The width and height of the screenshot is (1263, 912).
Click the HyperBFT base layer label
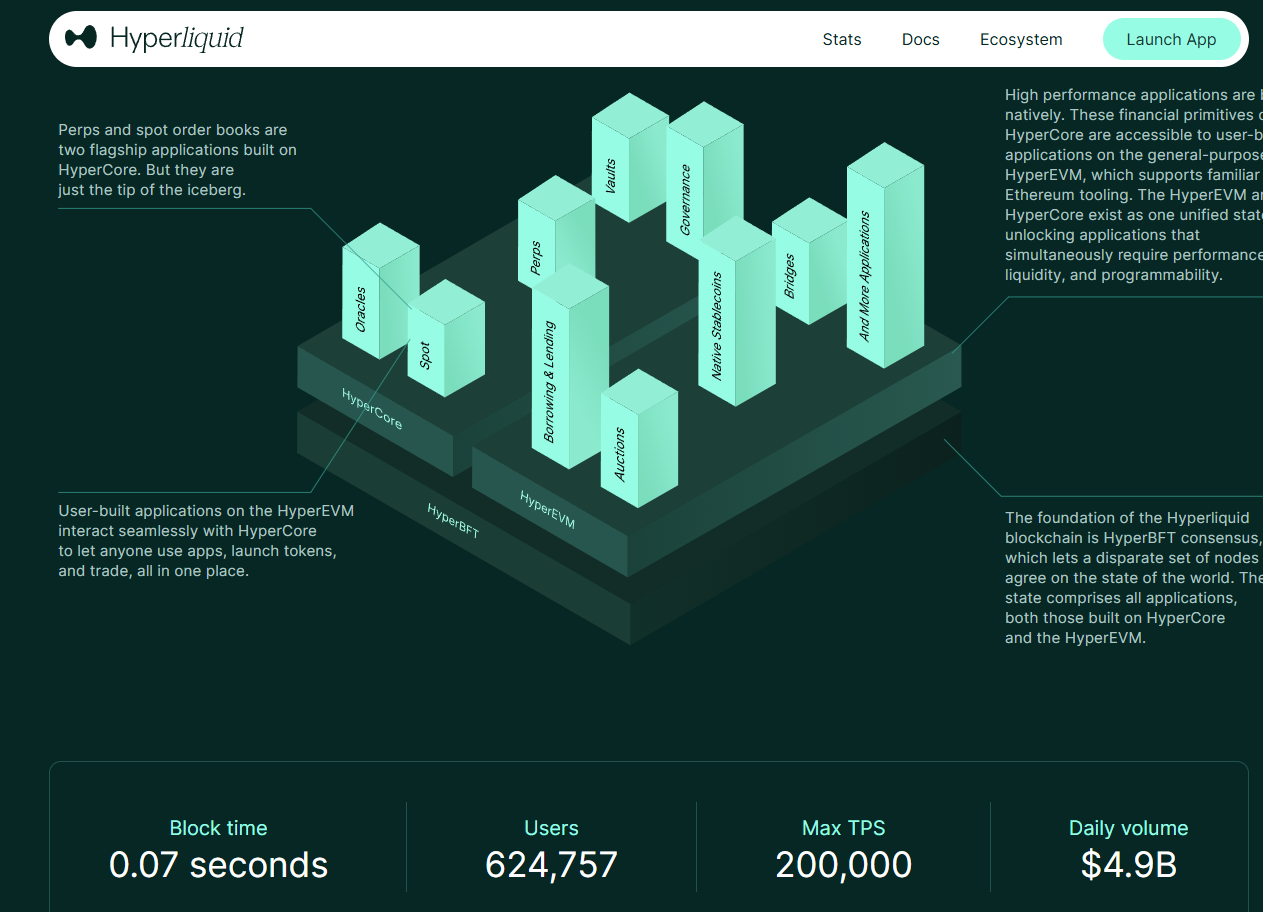[x=453, y=521]
